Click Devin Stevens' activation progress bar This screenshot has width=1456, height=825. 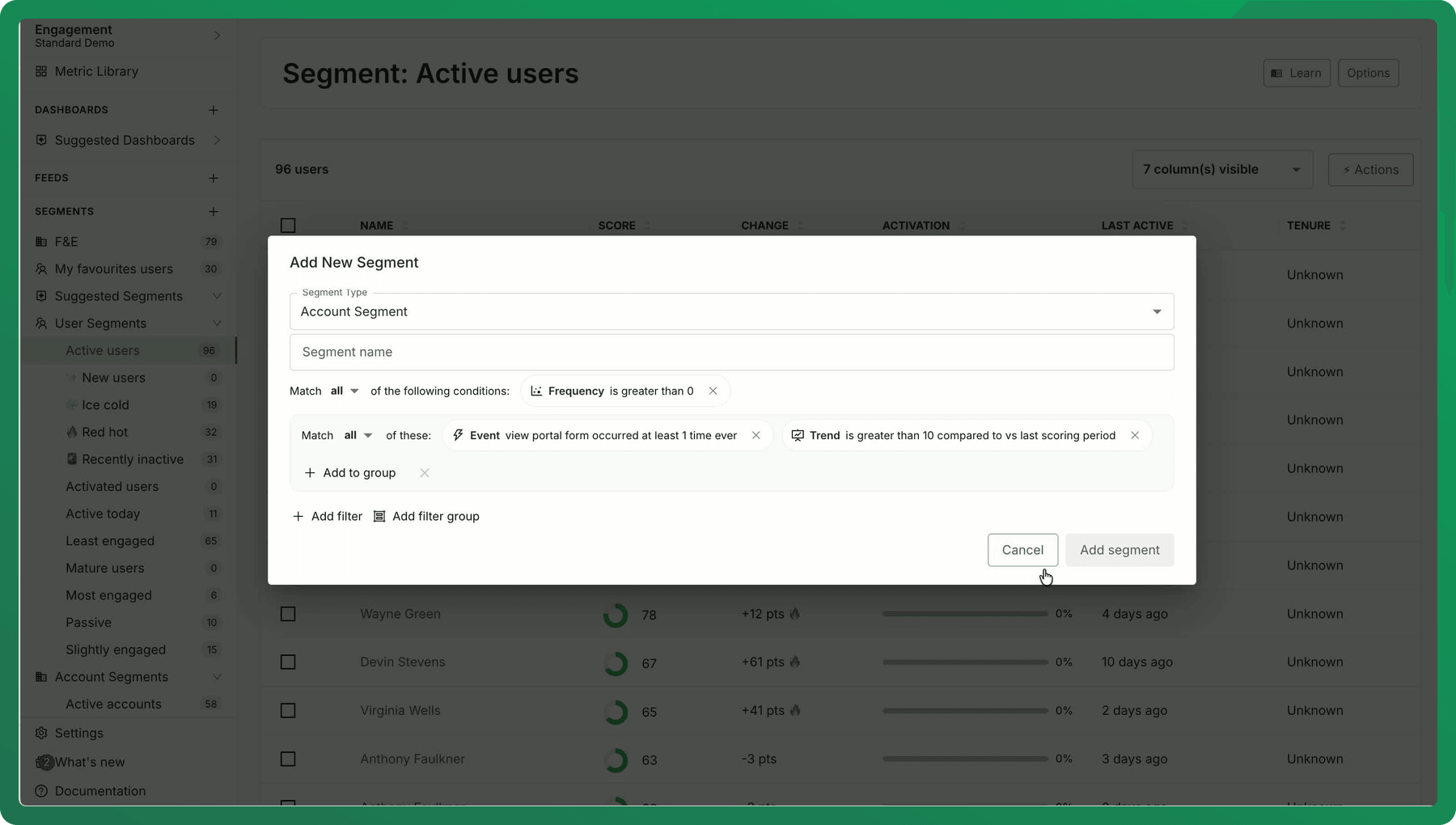[x=965, y=662]
